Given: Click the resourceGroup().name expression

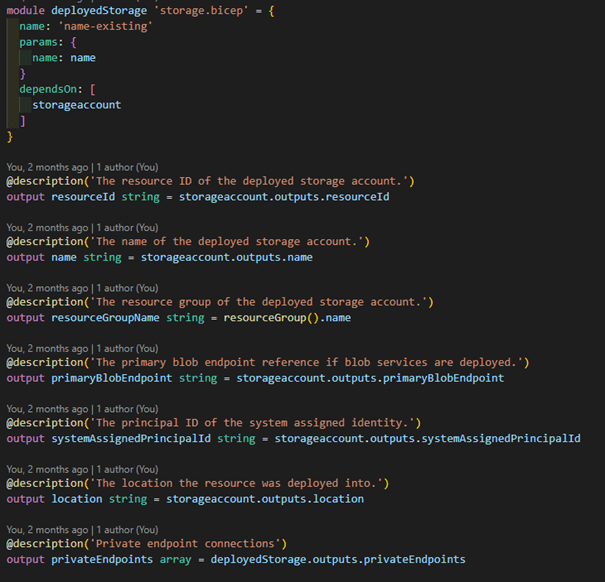Looking at the screenshot, I should click(x=281, y=318).
